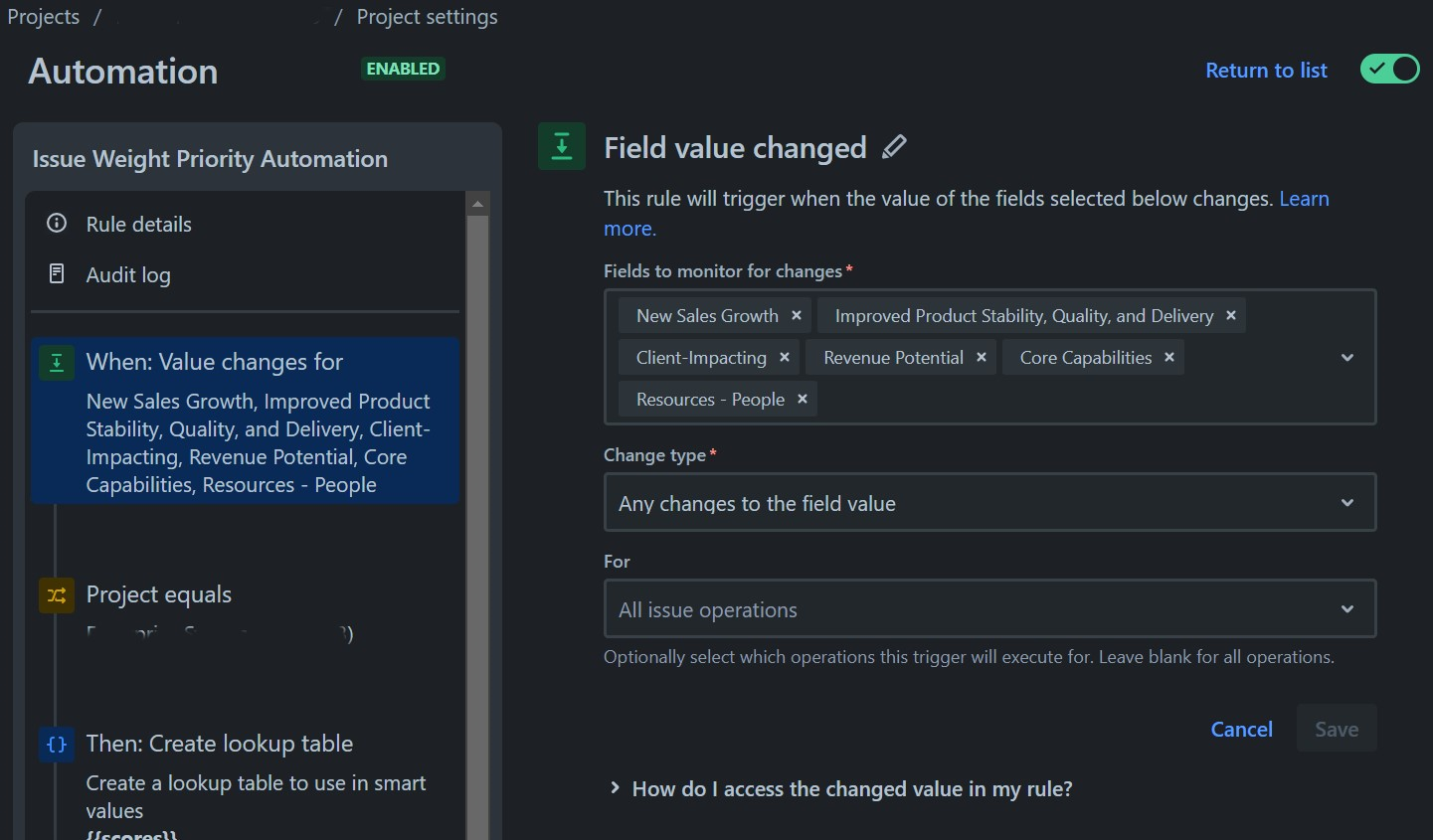The height and width of the screenshot is (840, 1433).
Task: Remove the Client-Impacting field tag
Action: point(784,357)
